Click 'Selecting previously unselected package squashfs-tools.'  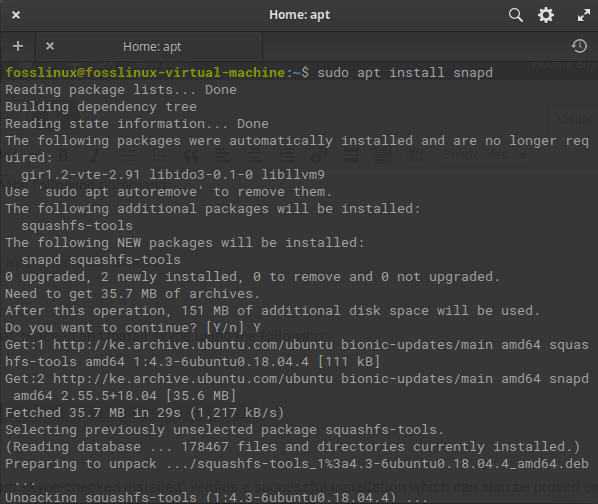coord(225,430)
